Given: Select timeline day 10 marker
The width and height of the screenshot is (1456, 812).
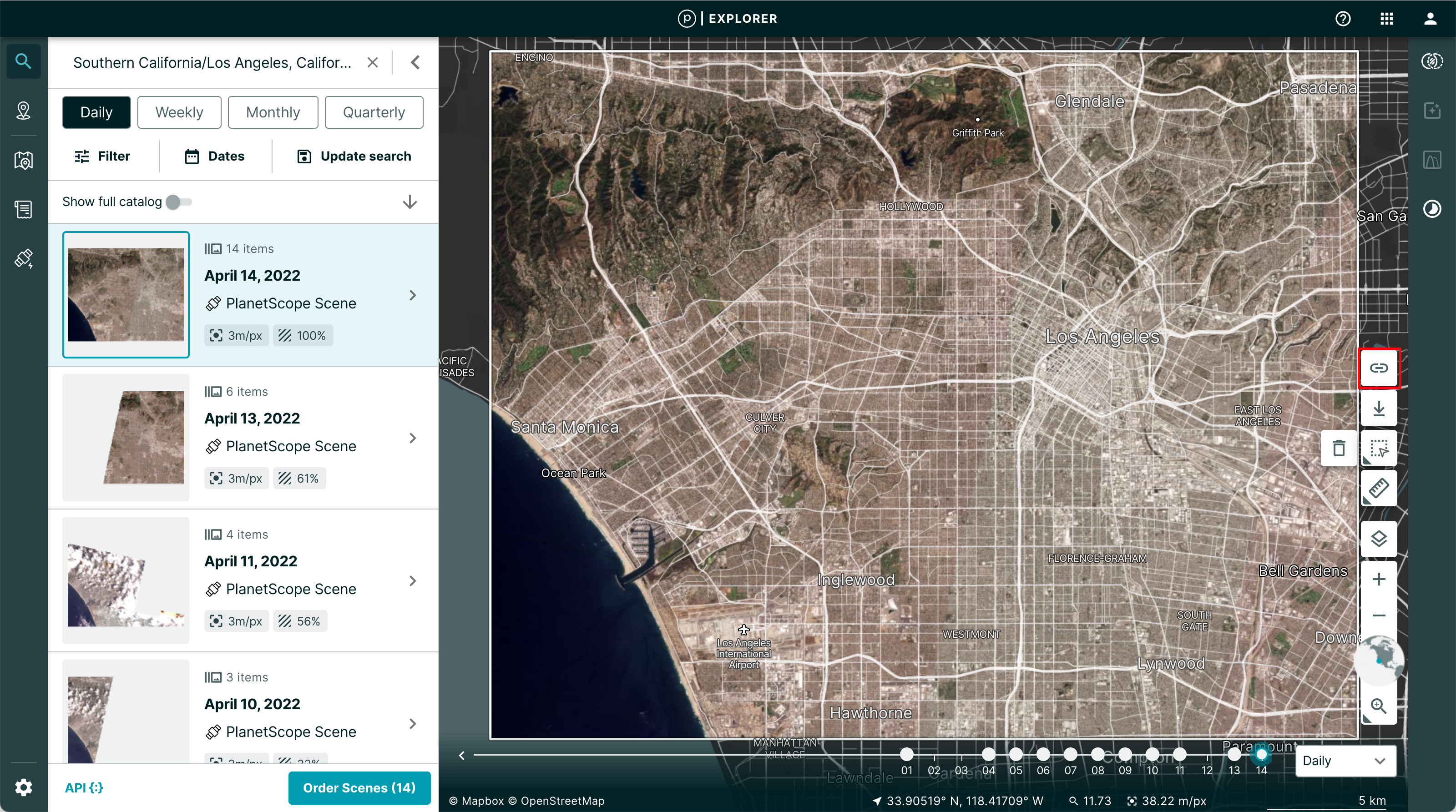Looking at the screenshot, I should click(x=1153, y=754).
